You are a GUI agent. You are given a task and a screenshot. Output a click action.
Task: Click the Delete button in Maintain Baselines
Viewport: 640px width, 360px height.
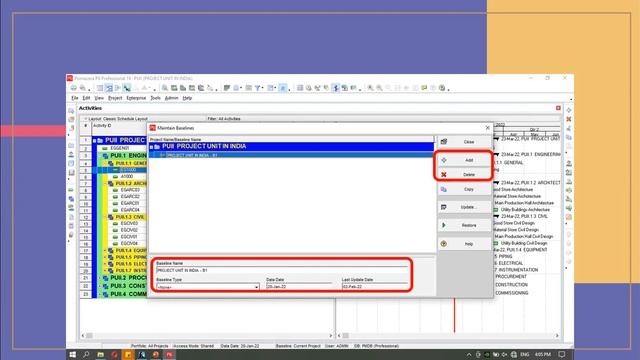[x=464, y=174]
